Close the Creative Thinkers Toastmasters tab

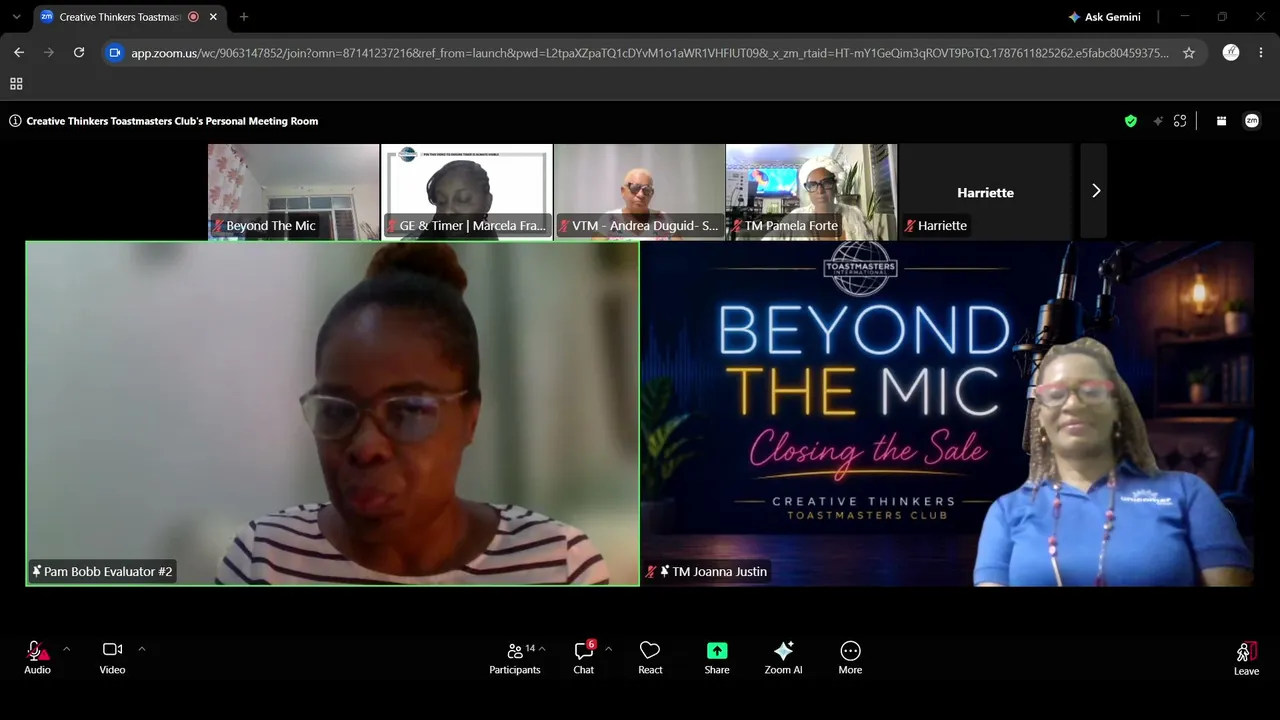[x=213, y=17]
